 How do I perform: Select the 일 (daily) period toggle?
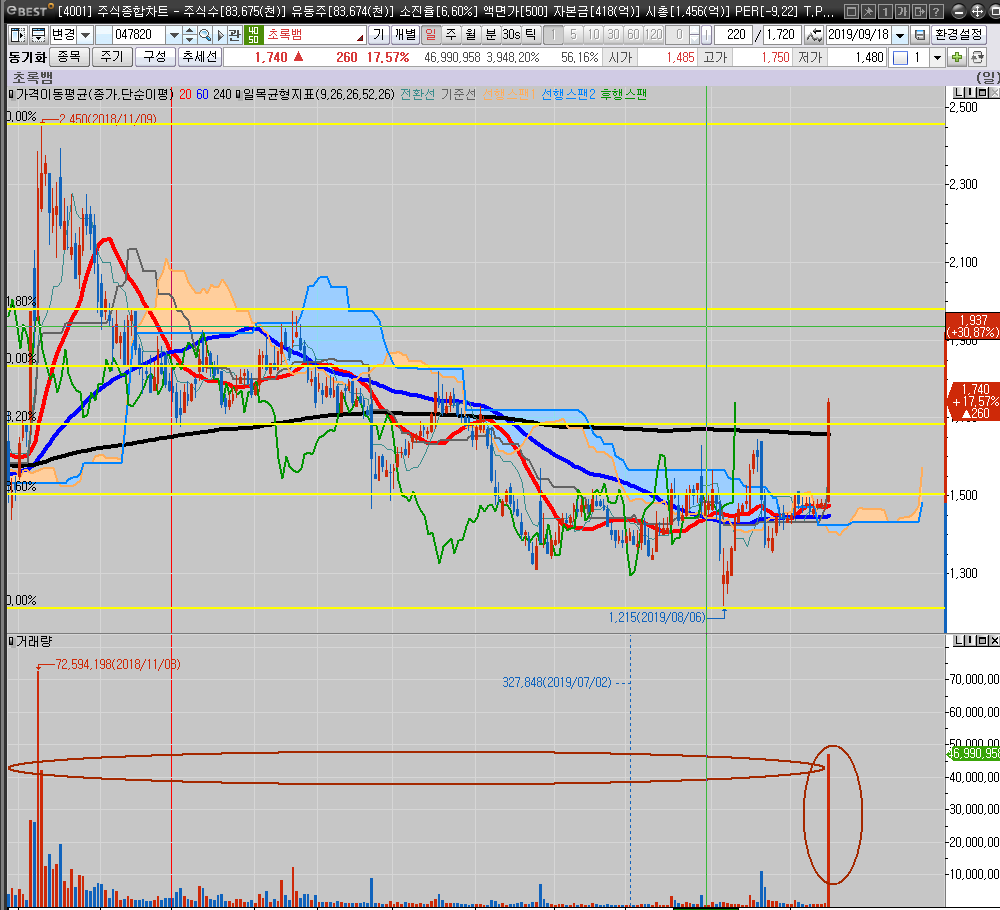[431, 34]
